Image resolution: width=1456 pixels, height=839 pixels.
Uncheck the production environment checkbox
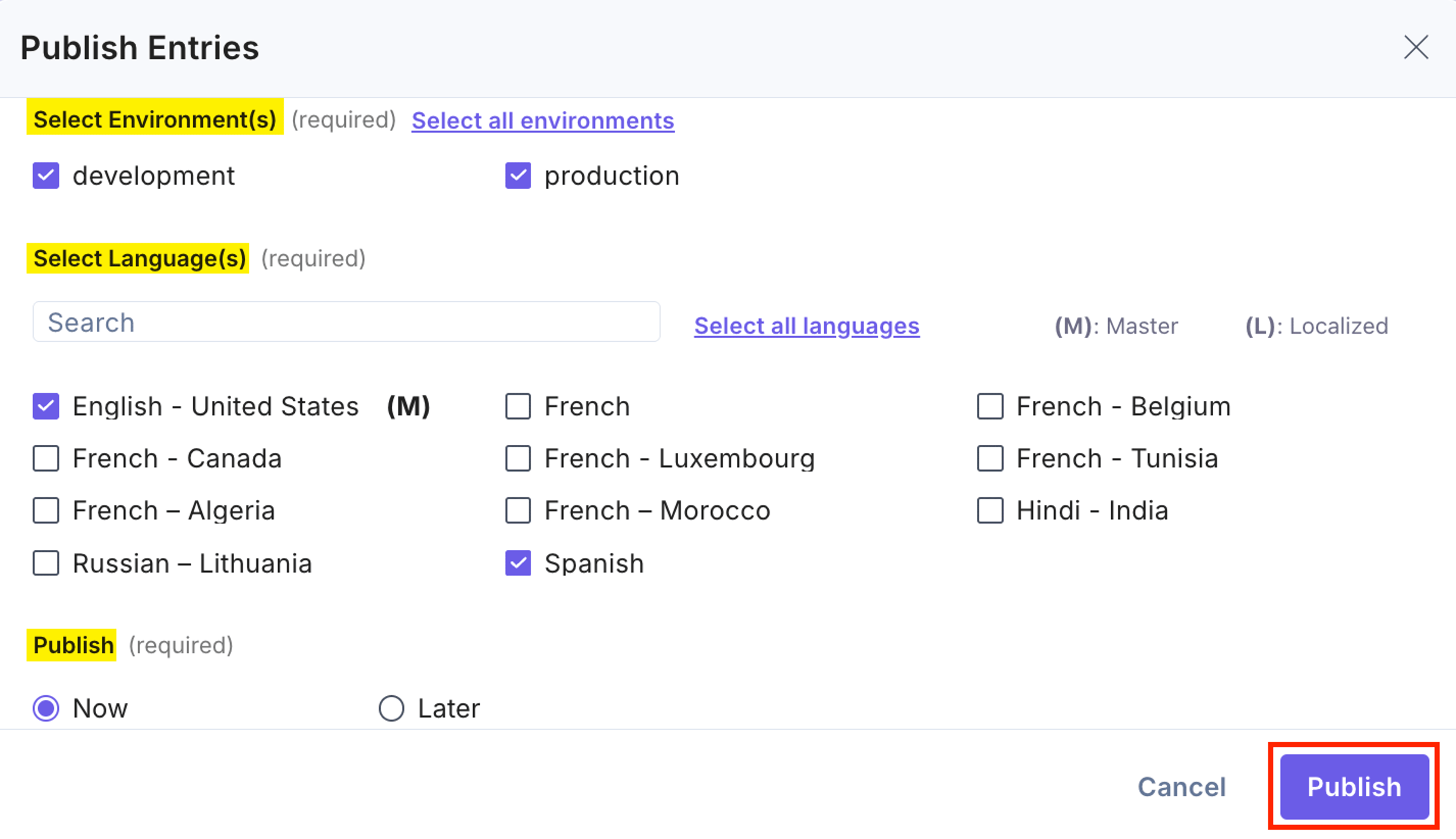pos(518,176)
